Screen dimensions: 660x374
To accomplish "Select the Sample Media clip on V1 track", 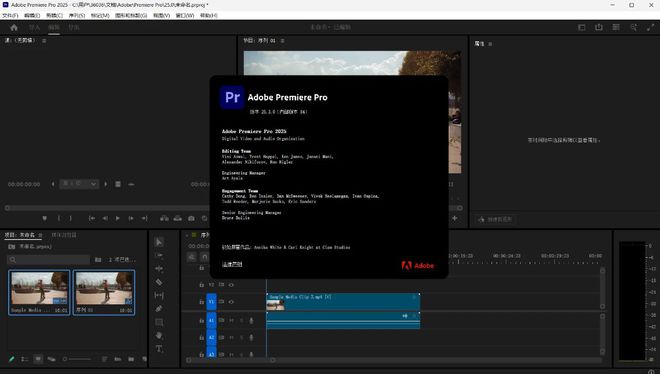I will (343, 302).
